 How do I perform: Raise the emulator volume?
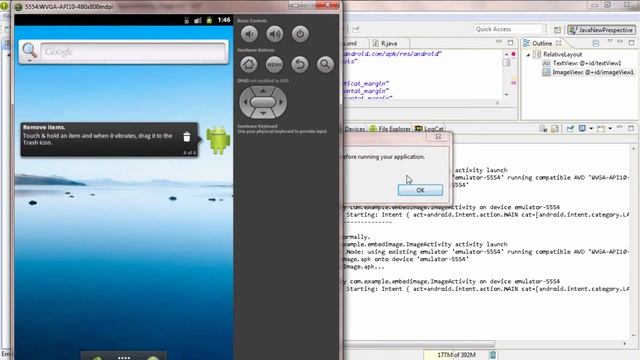(275, 34)
